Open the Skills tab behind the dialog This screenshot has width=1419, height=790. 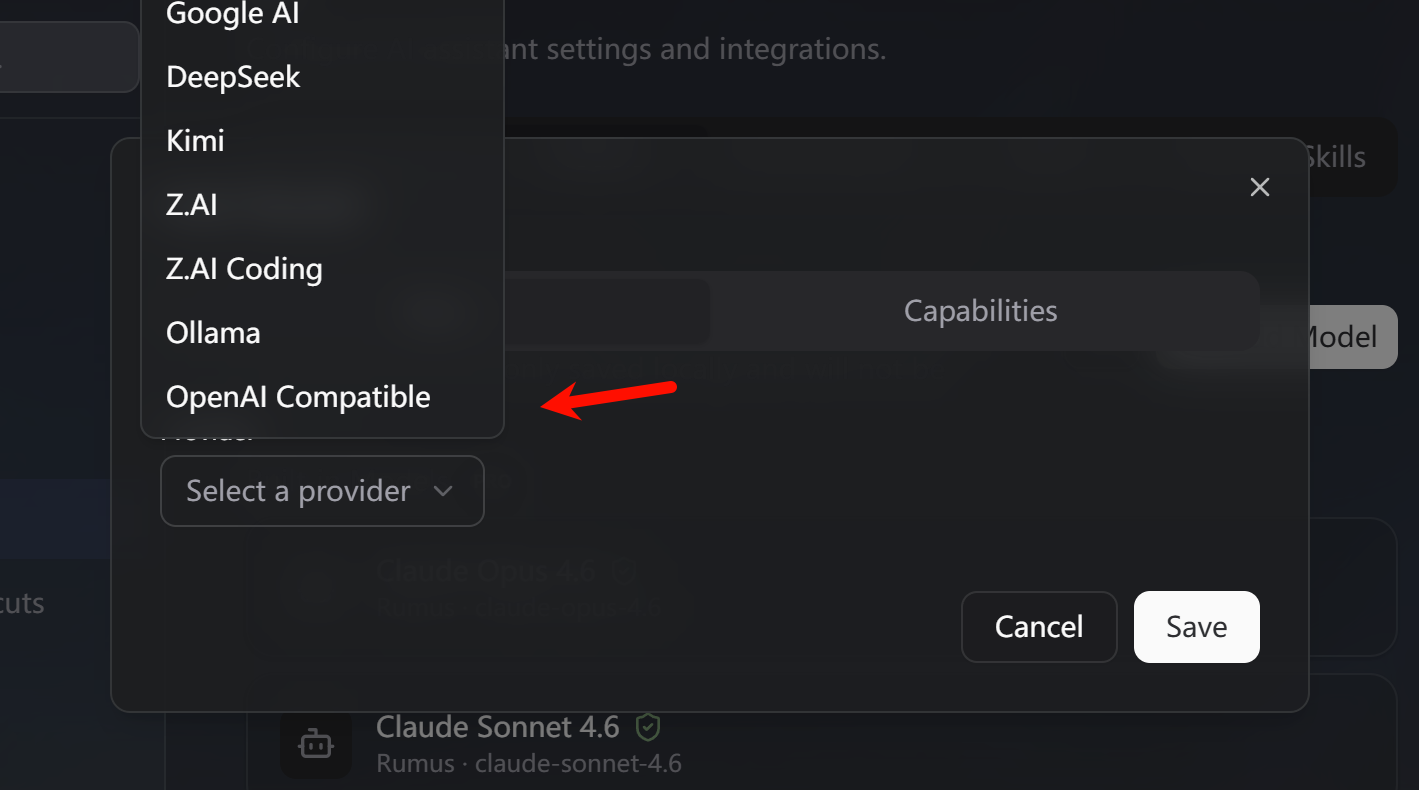point(1336,158)
